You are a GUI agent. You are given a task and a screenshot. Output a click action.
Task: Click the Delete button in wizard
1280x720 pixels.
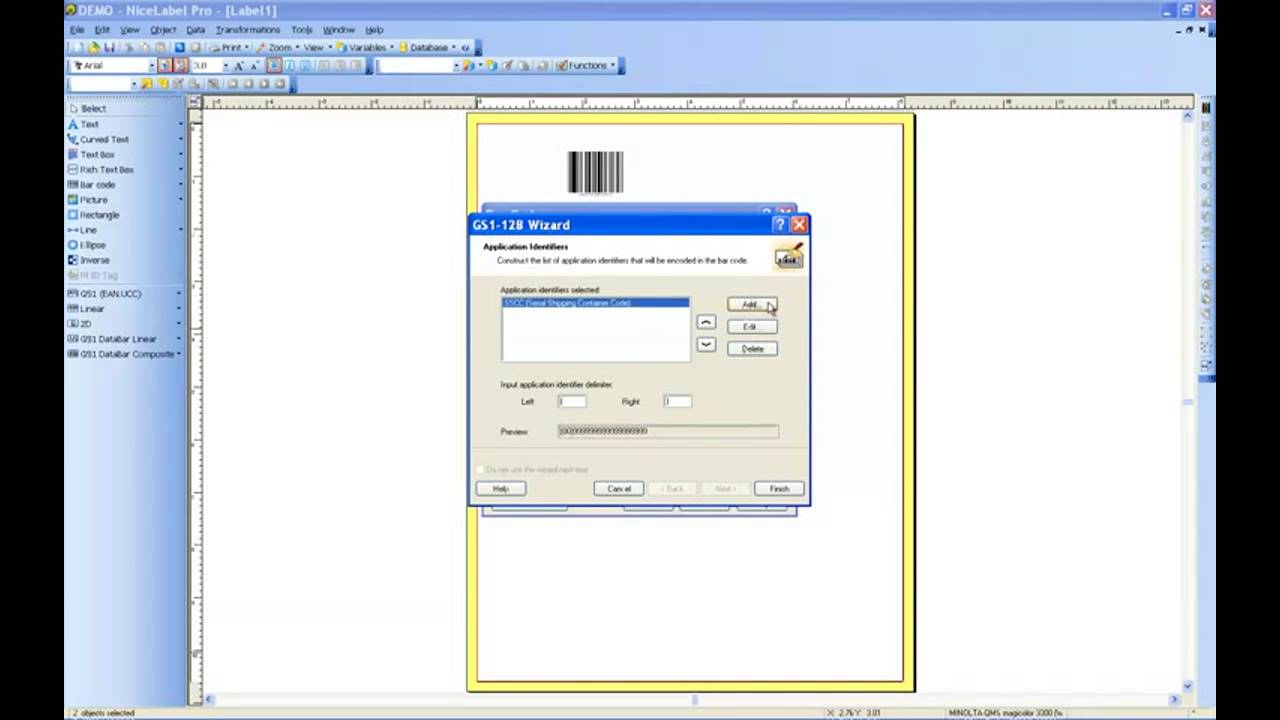click(752, 349)
